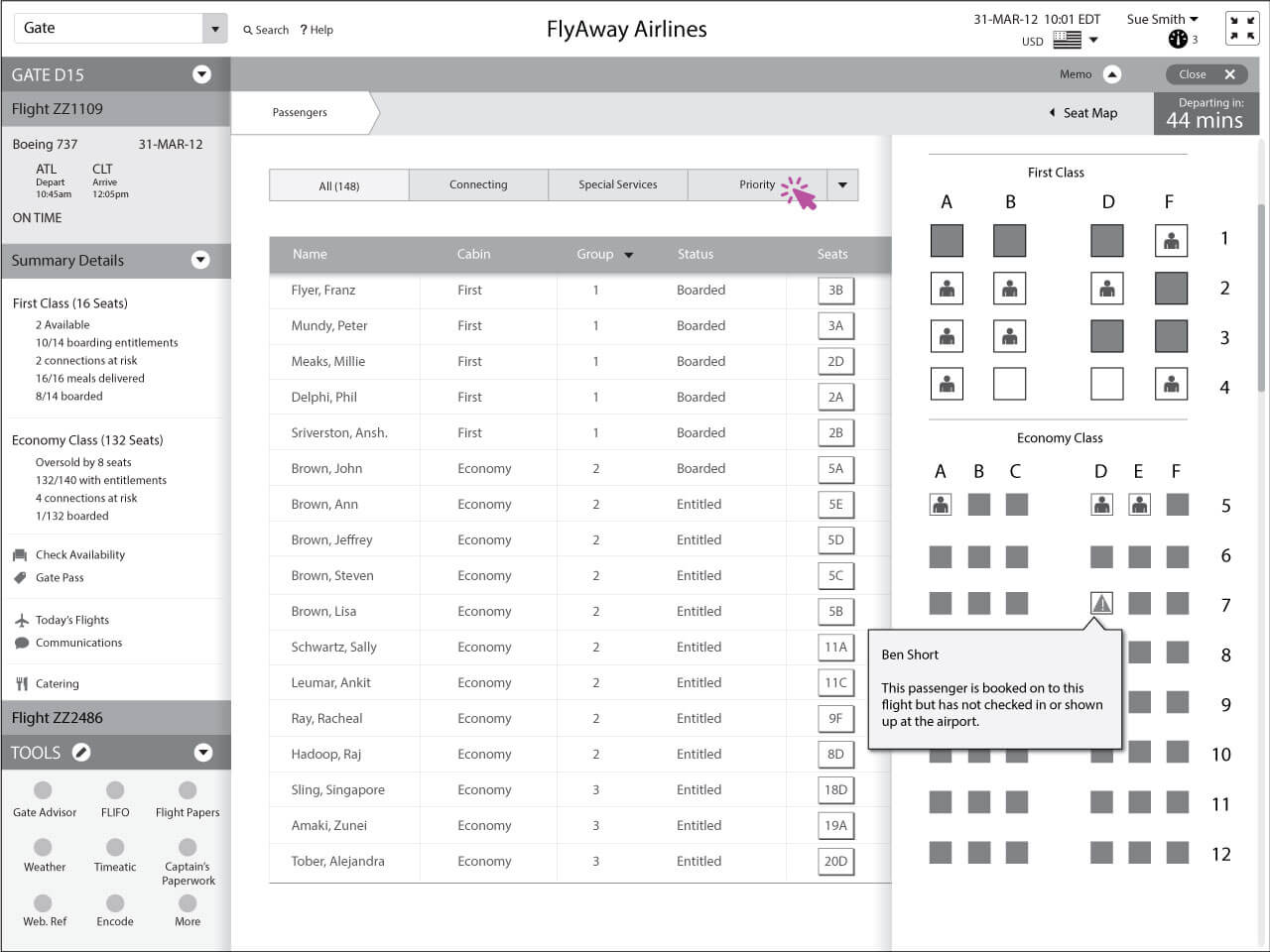
Task: Open Check Availability link
Action: 79,554
